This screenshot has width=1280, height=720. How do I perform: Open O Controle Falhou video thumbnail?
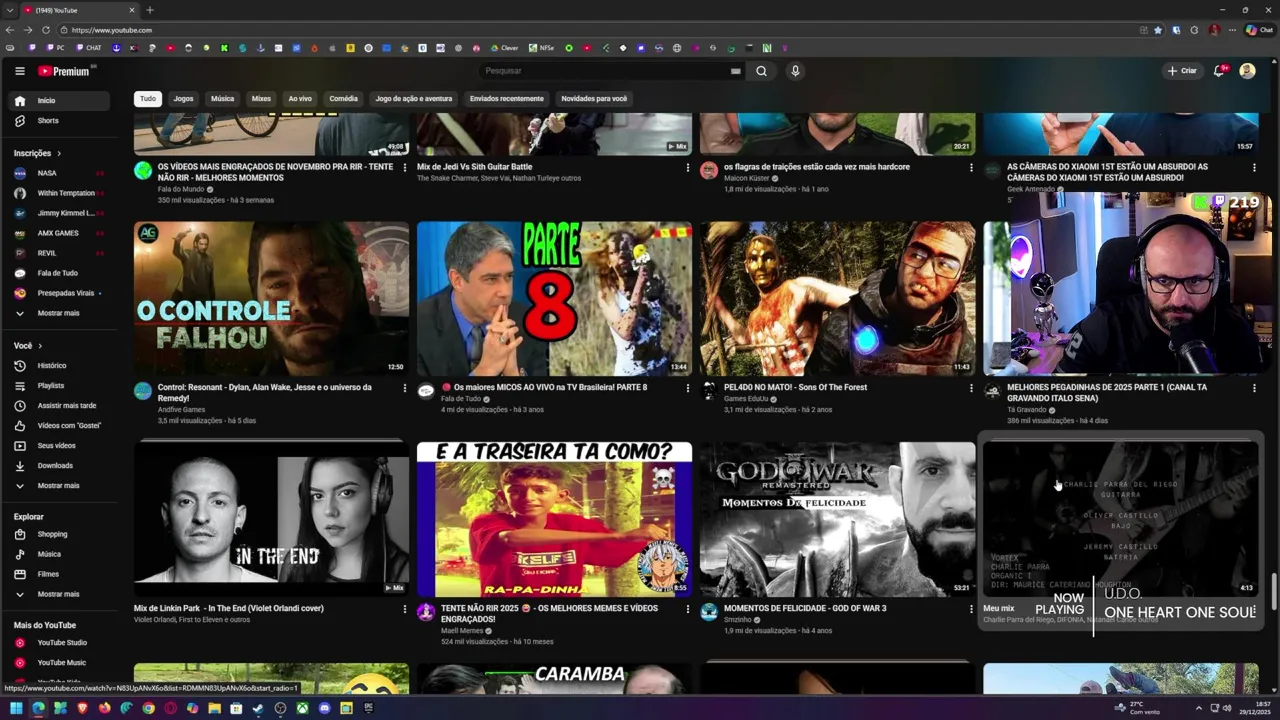coord(271,298)
